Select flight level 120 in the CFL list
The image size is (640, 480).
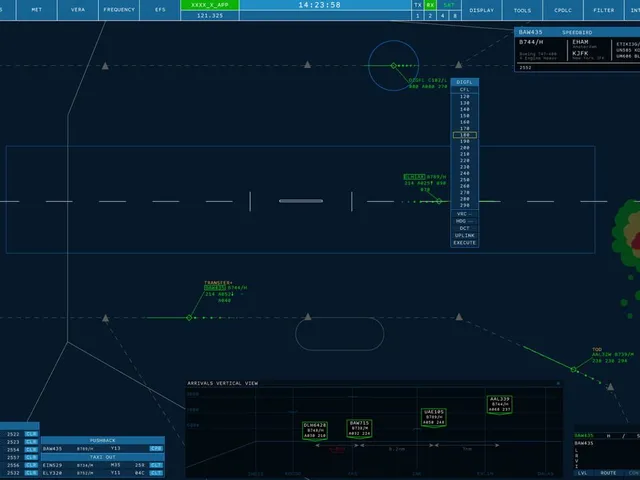pyautogui.click(x=464, y=97)
